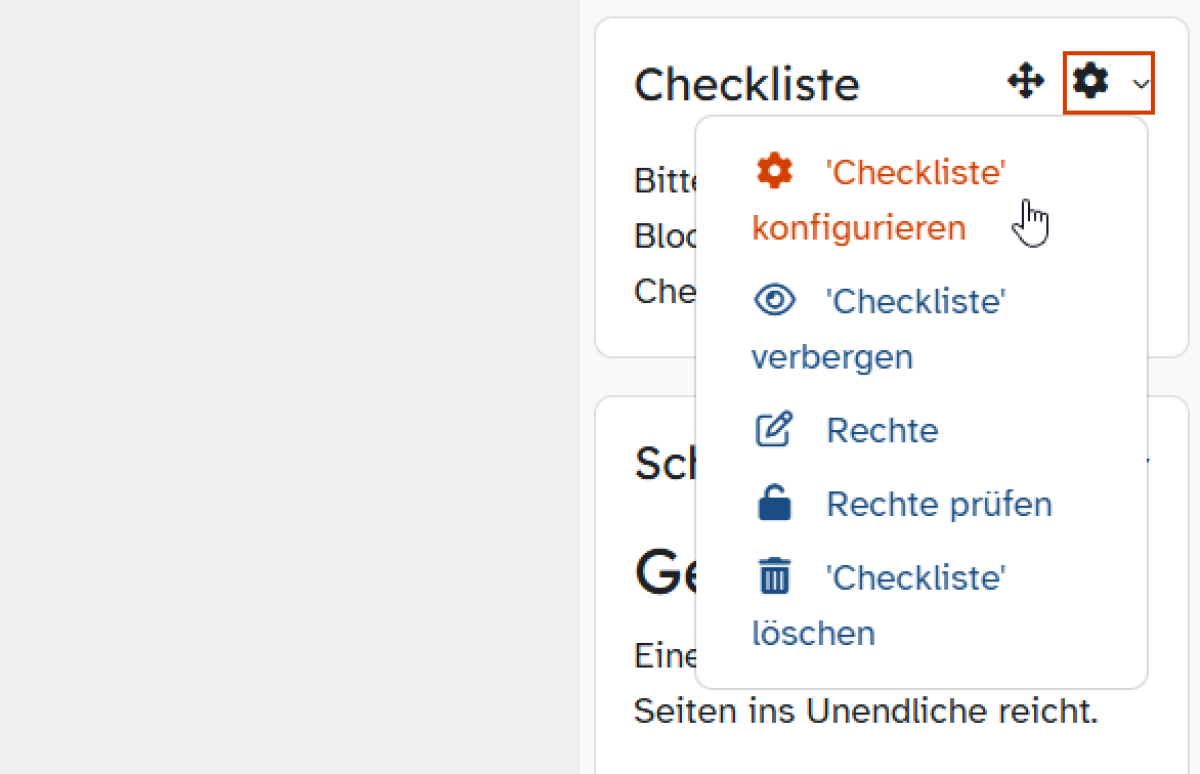This screenshot has height=774, width=1200.
Task: Click the move icon of Checkliste block
Action: 1025,81
